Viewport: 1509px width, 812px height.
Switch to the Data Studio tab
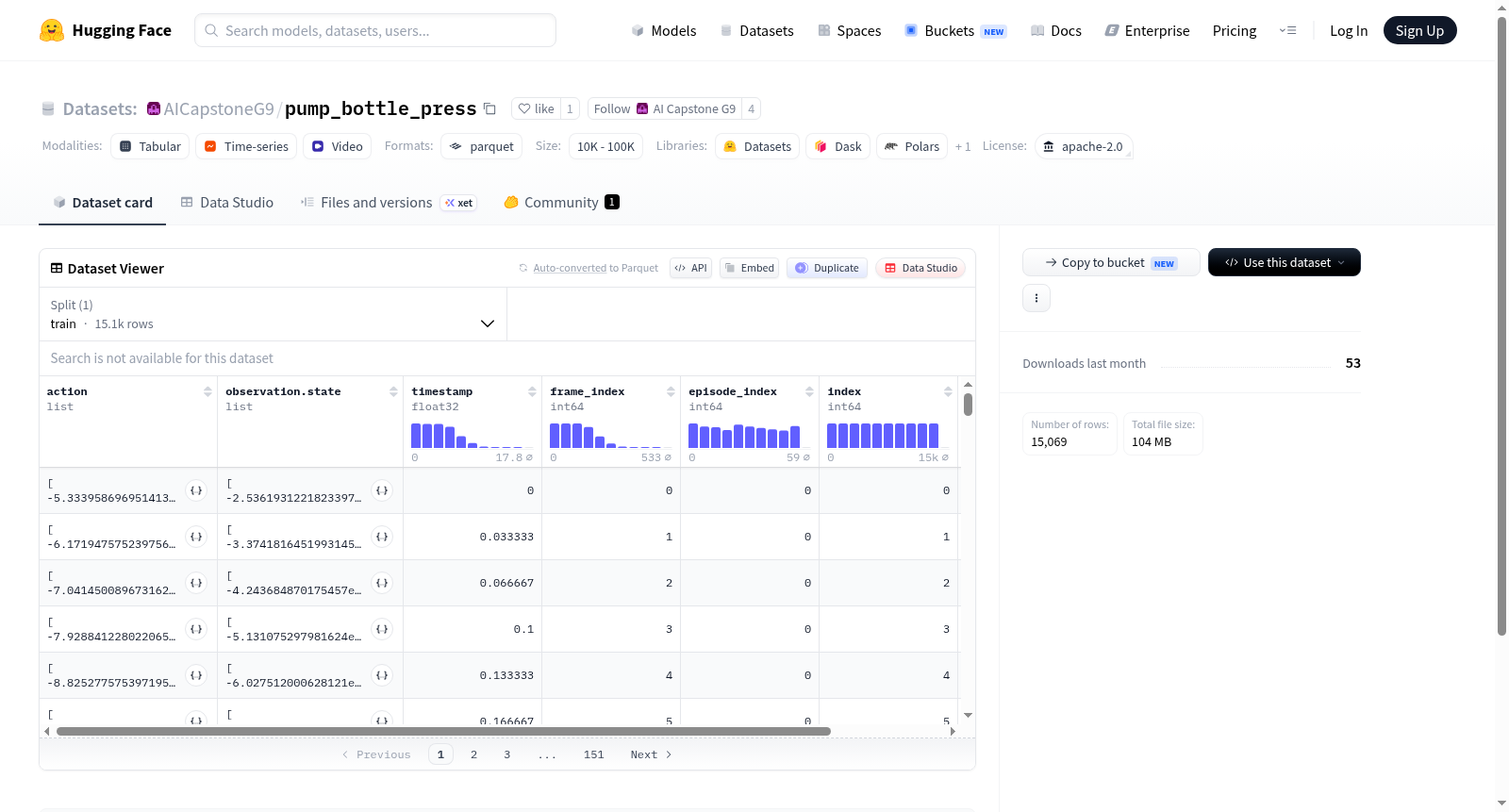227,202
